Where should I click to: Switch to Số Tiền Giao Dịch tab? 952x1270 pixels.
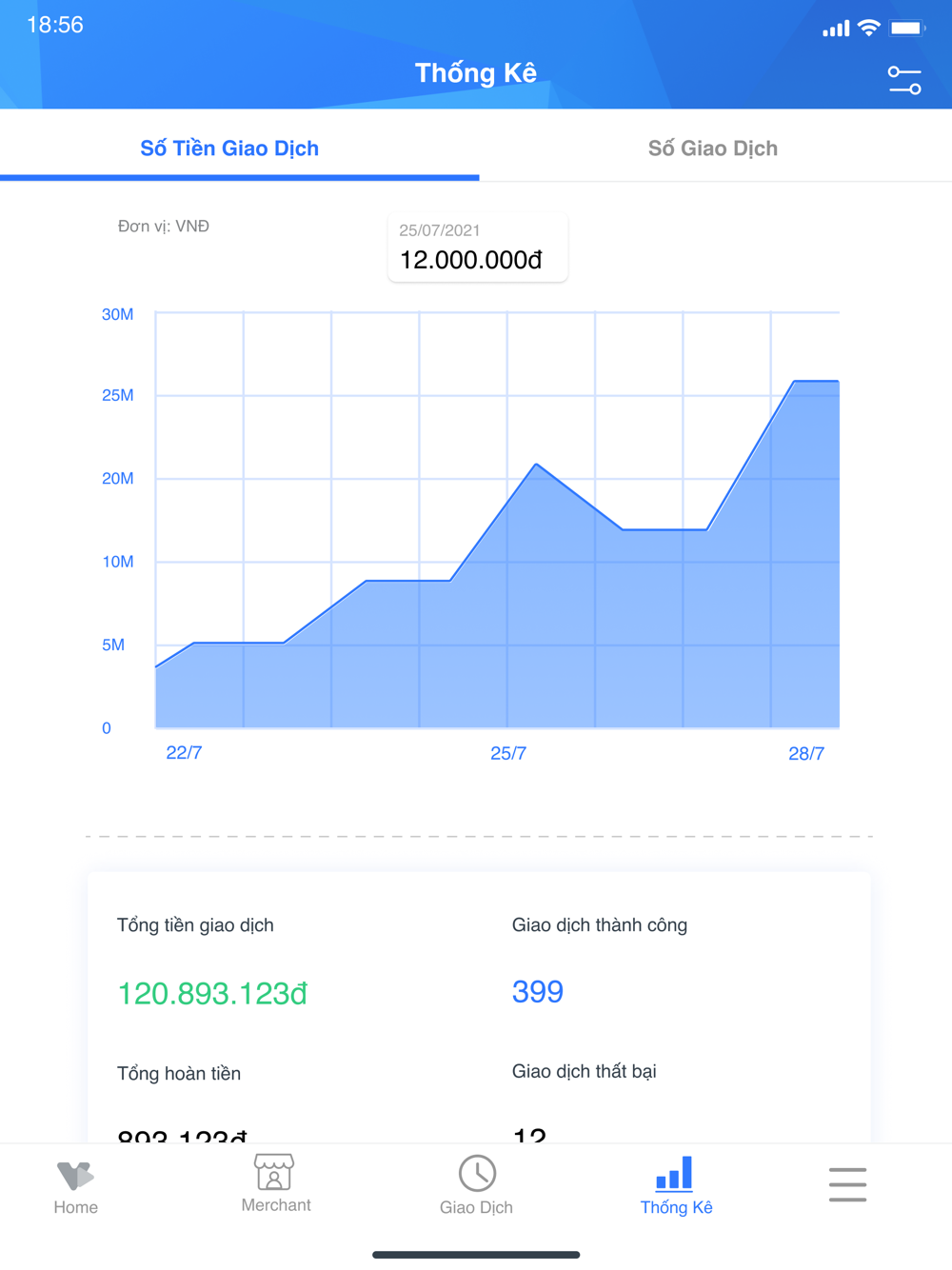click(x=229, y=149)
